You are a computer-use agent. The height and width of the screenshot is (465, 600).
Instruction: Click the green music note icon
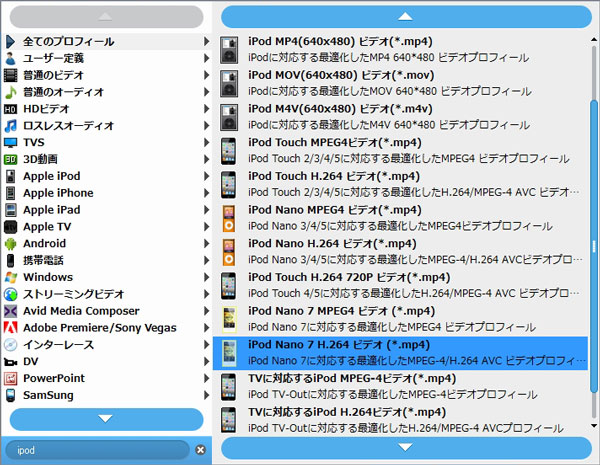pos(10,92)
